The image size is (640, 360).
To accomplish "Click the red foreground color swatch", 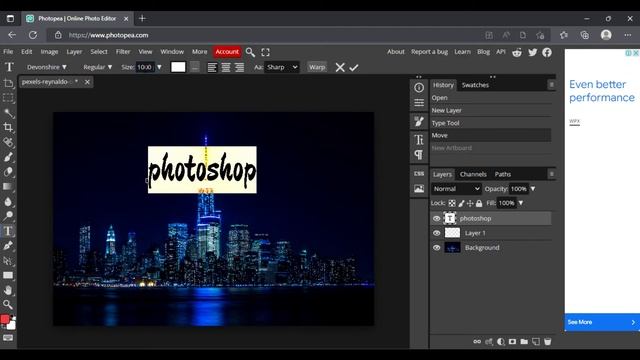I will [5, 319].
